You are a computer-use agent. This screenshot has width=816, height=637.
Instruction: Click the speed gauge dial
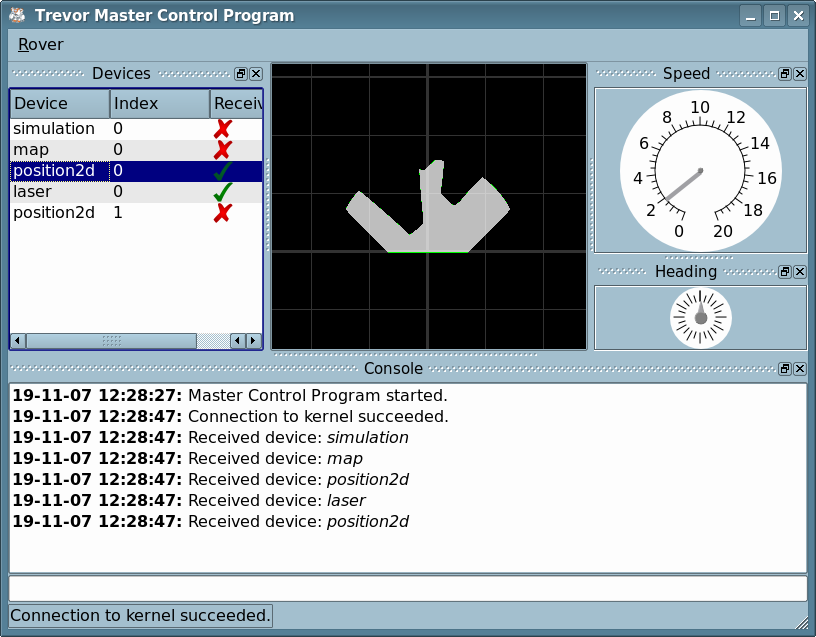700,170
